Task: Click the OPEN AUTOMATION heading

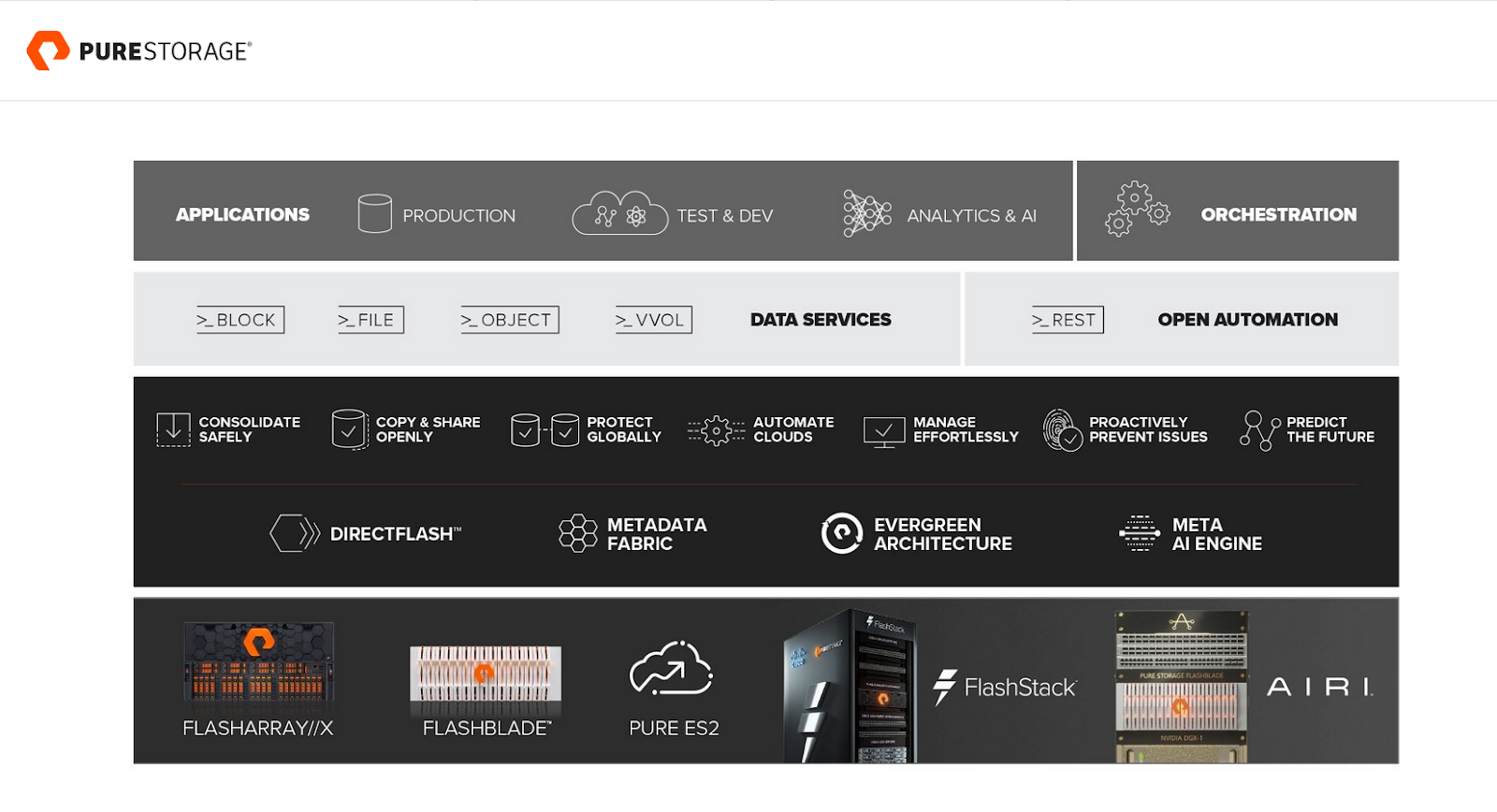Action: tap(1247, 320)
